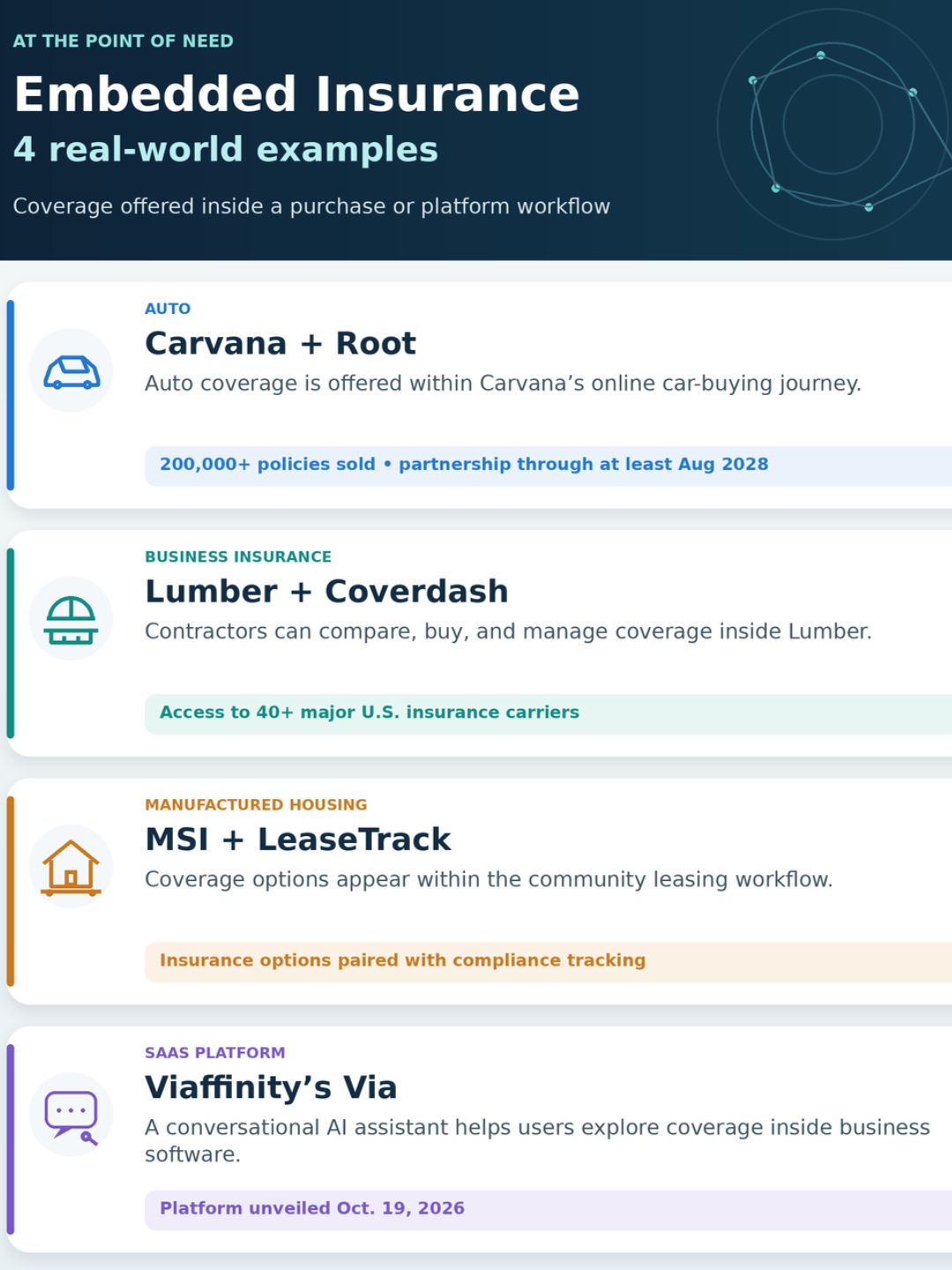Click the "200,000+ policies sold" highlight bar
Image resolution: width=952 pixels, height=1270 pixels.
(x=548, y=465)
